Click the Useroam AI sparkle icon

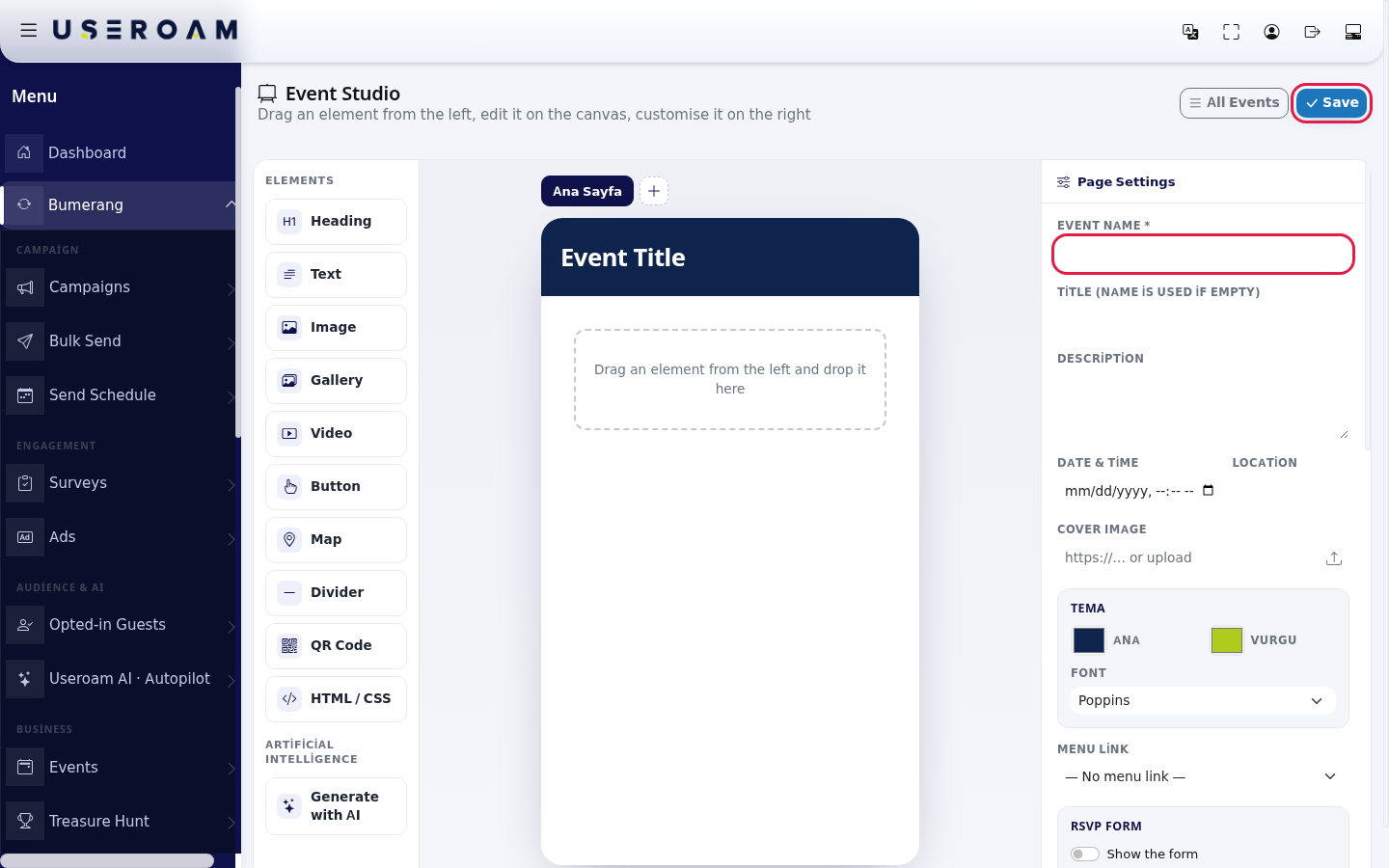click(25, 679)
